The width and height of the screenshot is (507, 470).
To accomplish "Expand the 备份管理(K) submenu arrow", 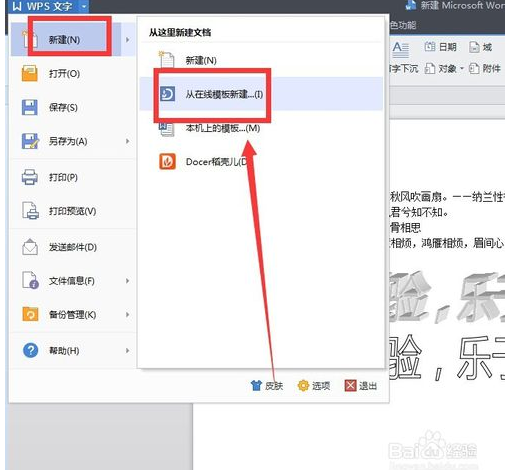I will [128, 315].
